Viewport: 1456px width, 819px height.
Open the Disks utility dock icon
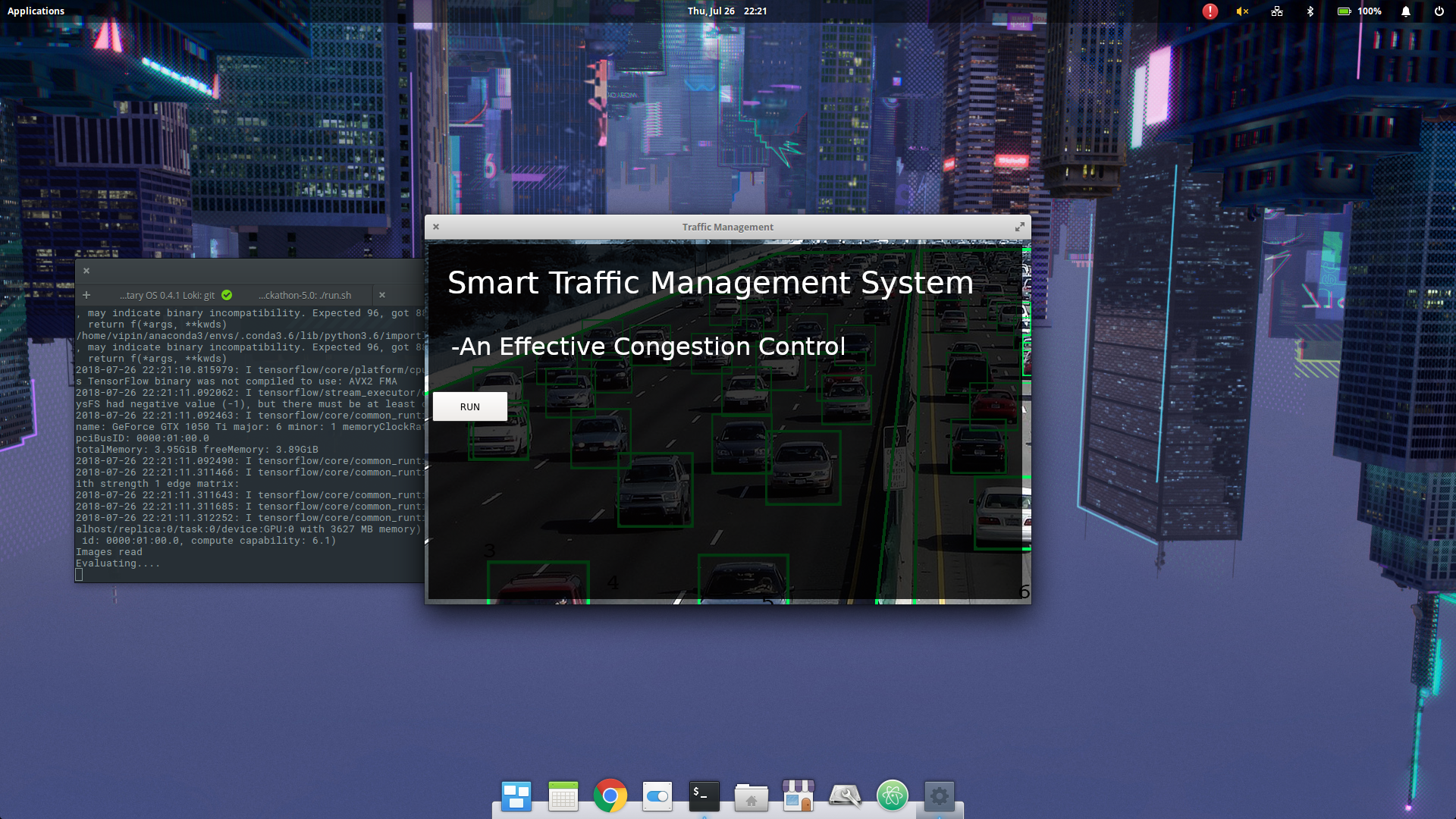point(846,796)
